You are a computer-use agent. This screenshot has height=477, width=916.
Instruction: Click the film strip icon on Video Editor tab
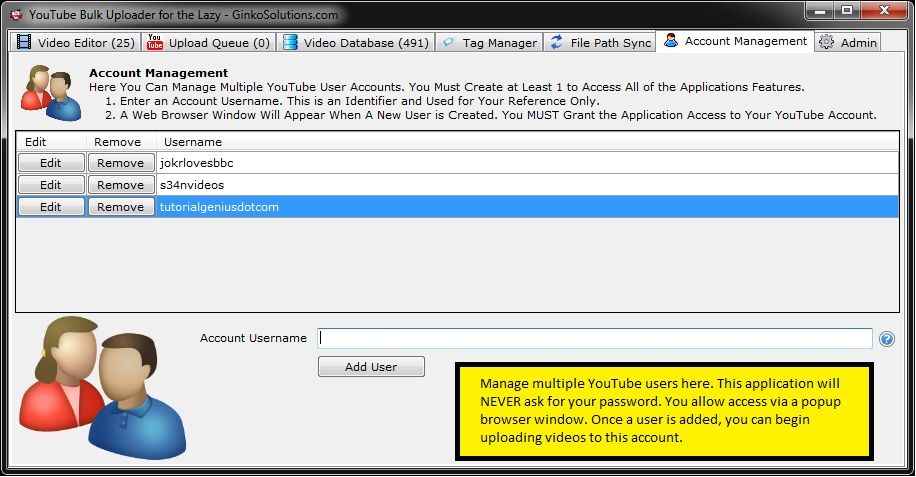pyautogui.click(x=24, y=42)
